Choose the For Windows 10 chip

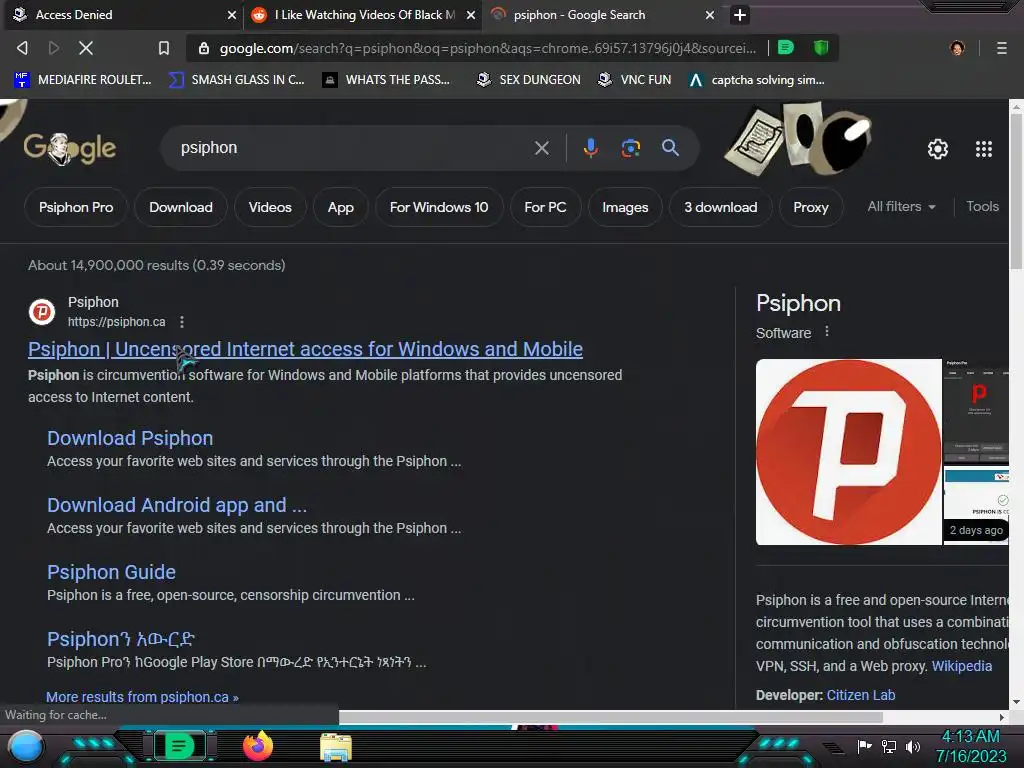(x=439, y=207)
